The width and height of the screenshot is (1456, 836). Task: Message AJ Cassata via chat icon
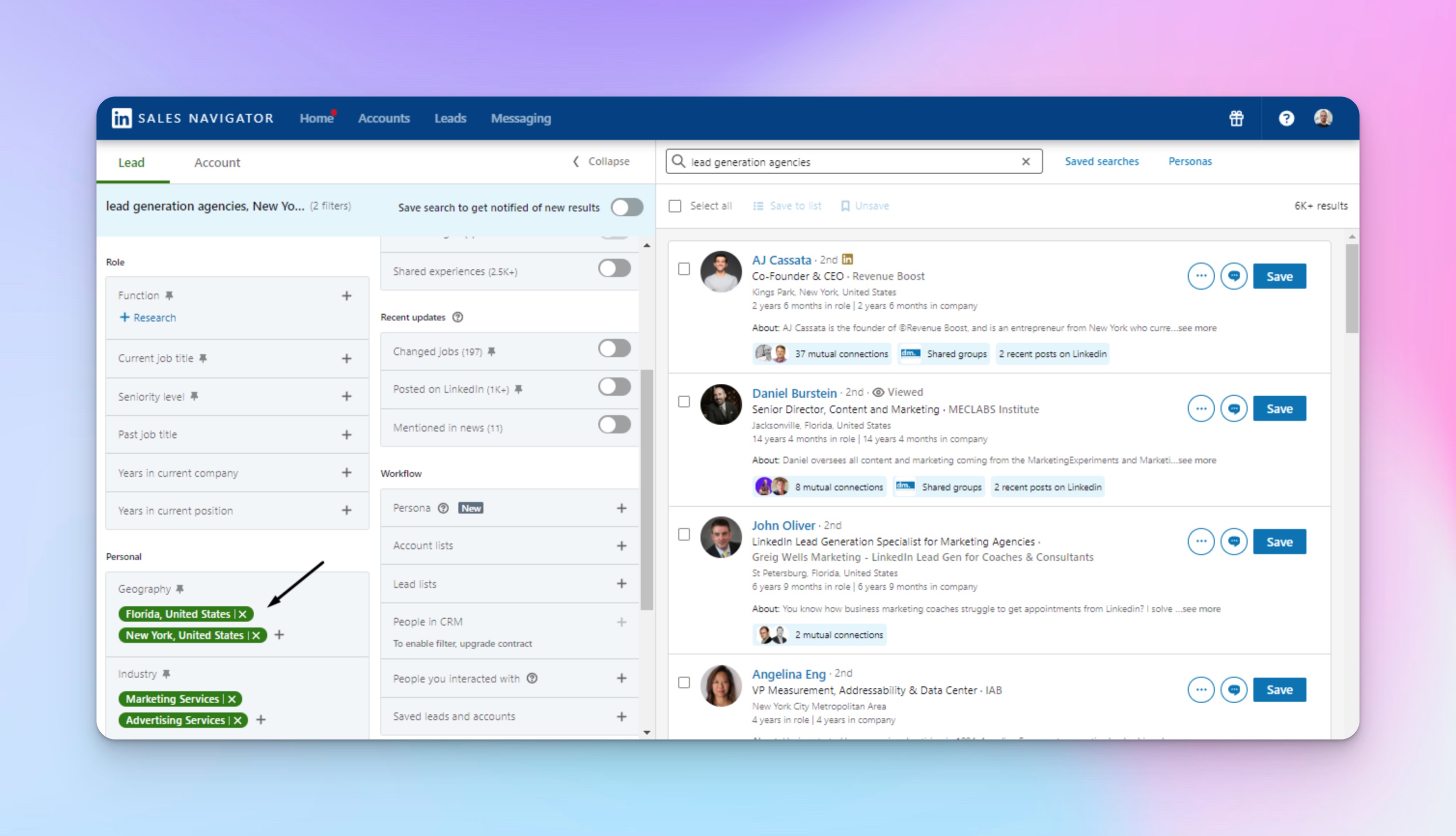coord(1233,276)
